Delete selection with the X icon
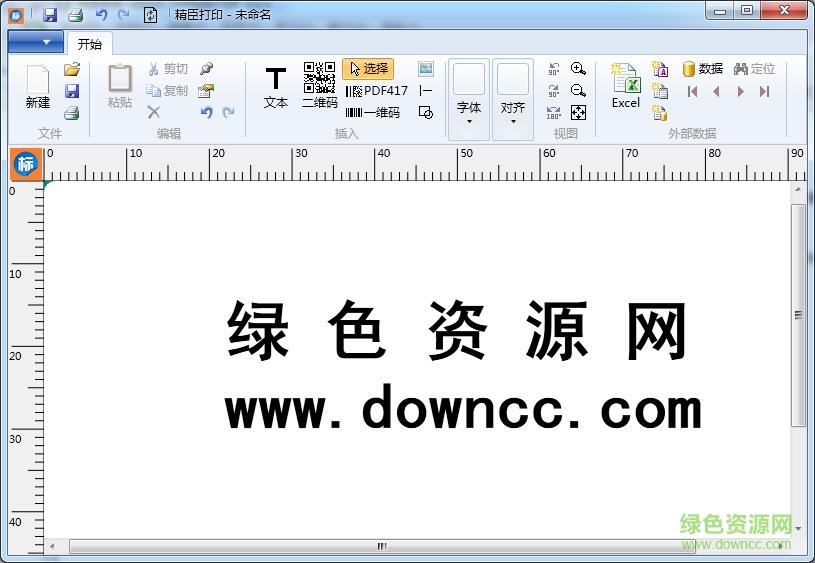The image size is (815, 563). click(x=153, y=112)
